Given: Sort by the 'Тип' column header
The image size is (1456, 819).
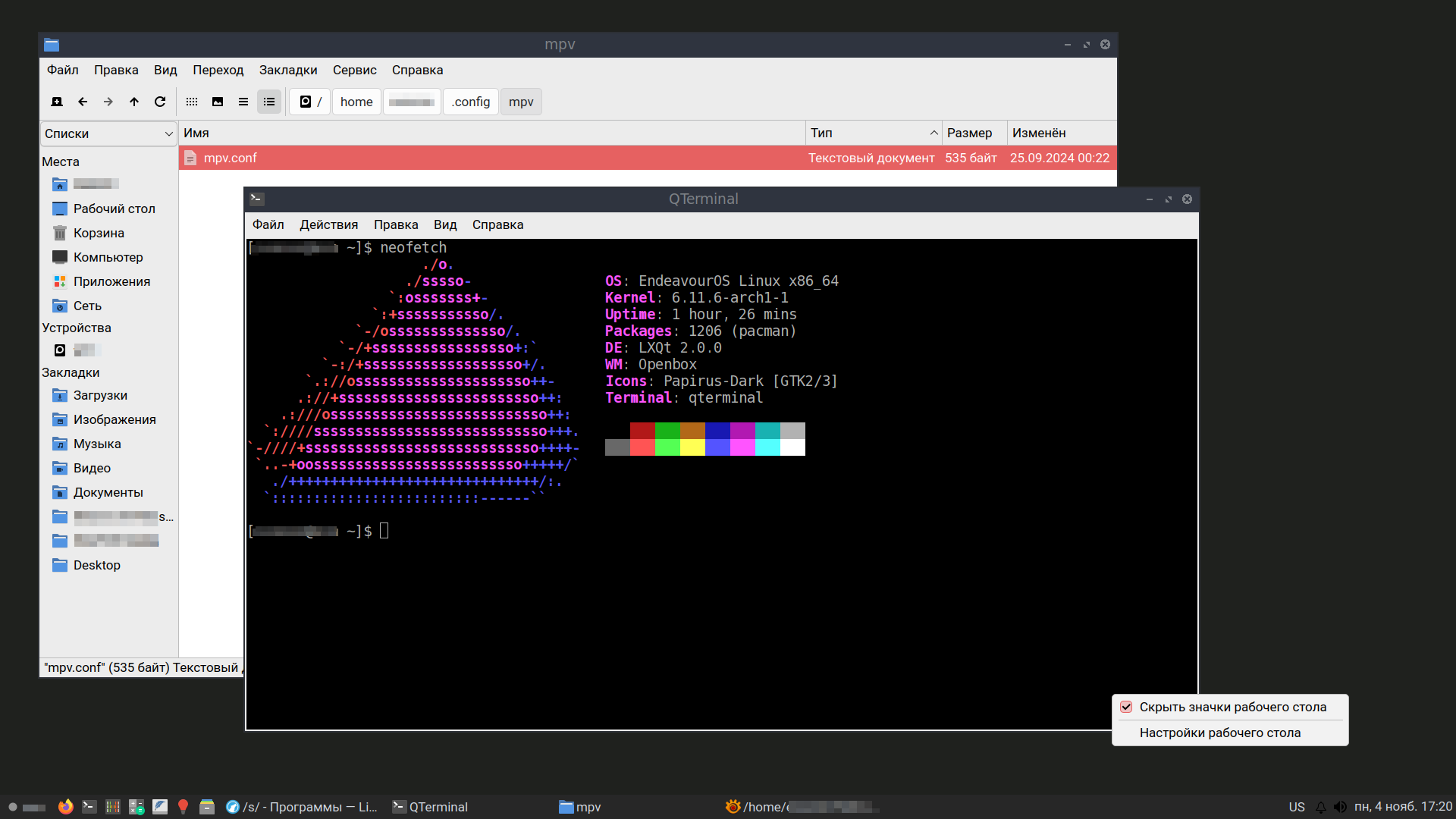Looking at the screenshot, I should click(x=872, y=133).
